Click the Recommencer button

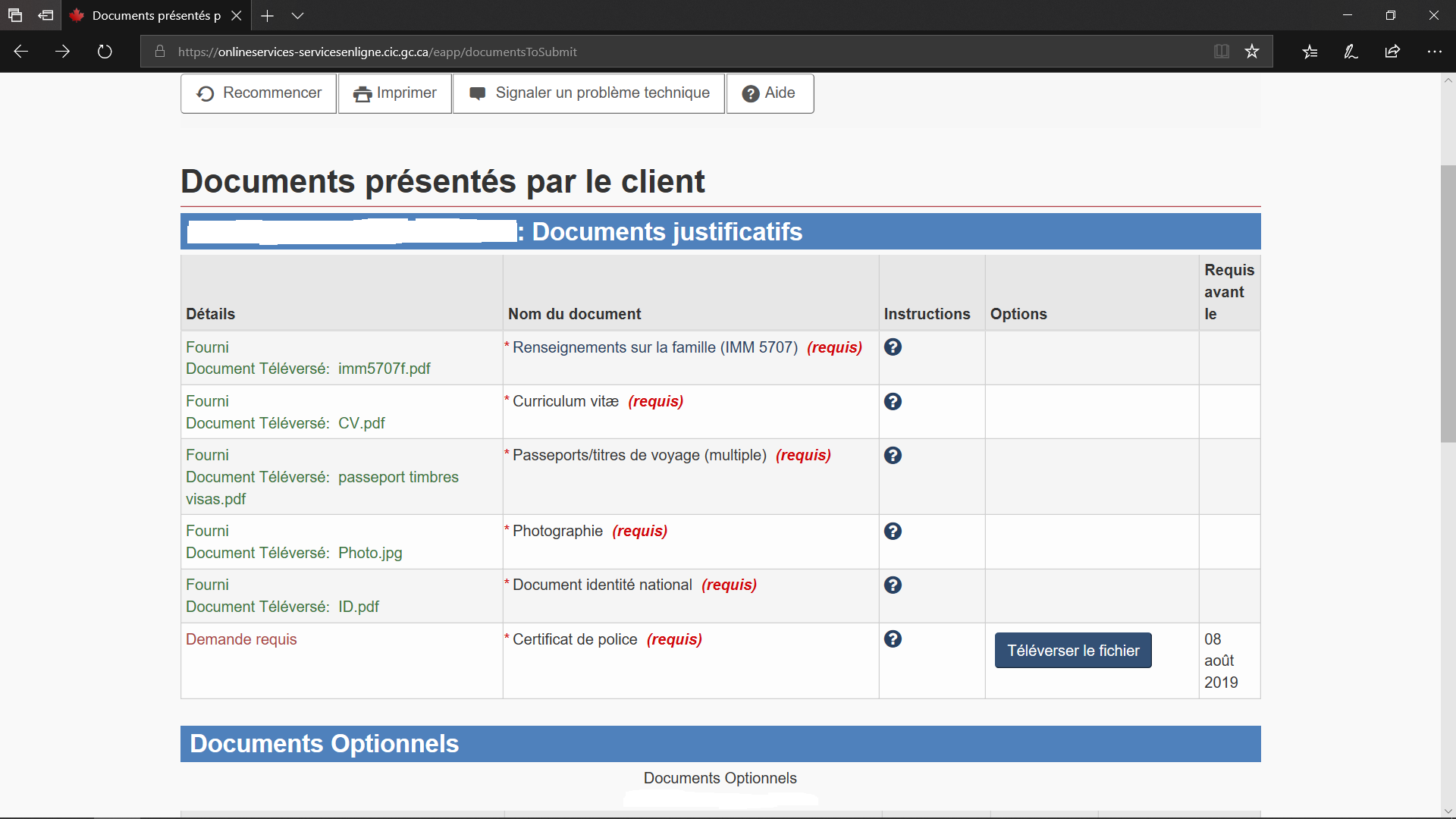pyautogui.click(x=259, y=93)
